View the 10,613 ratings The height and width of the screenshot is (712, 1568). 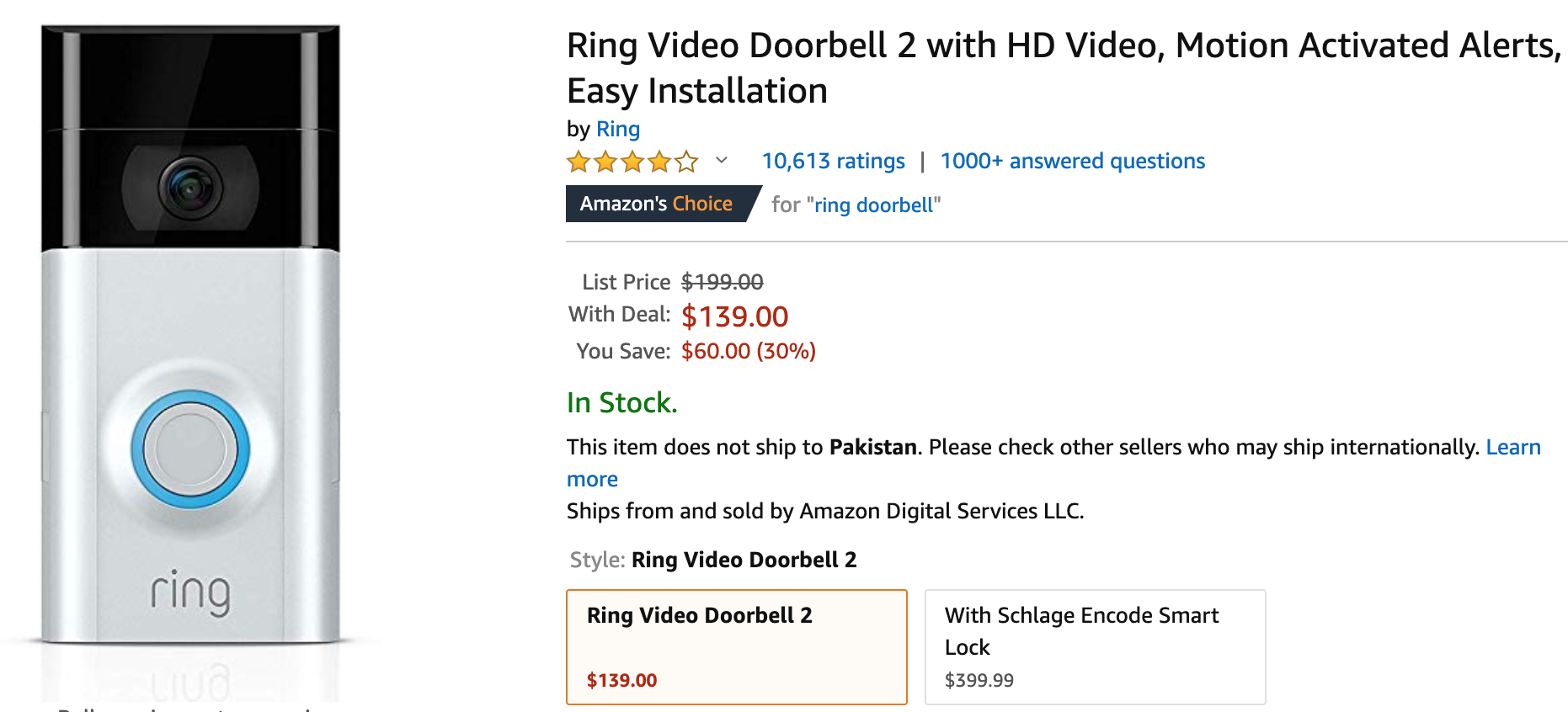click(x=832, y=161)
